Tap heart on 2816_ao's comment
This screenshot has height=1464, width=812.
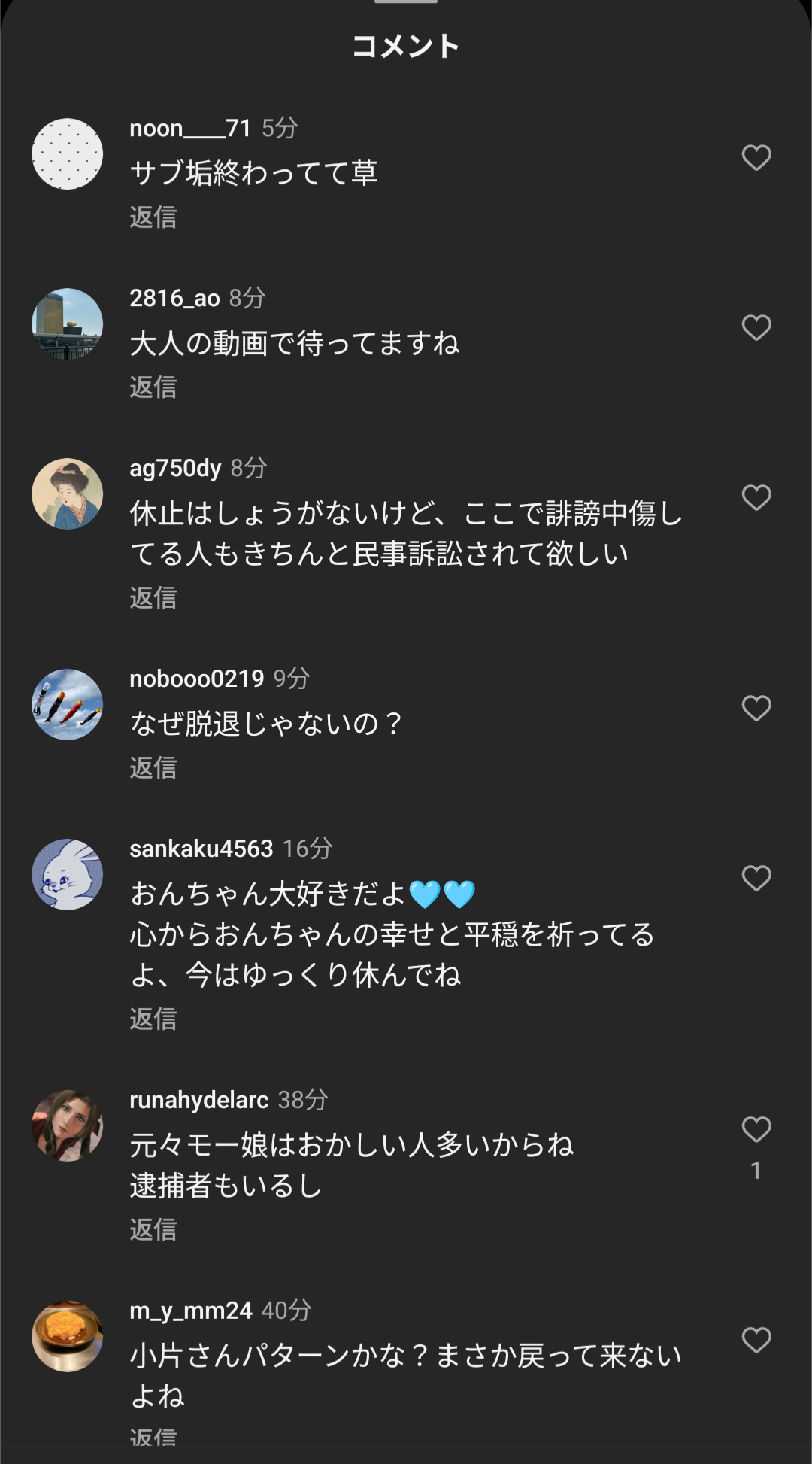(x=756, y=328)
